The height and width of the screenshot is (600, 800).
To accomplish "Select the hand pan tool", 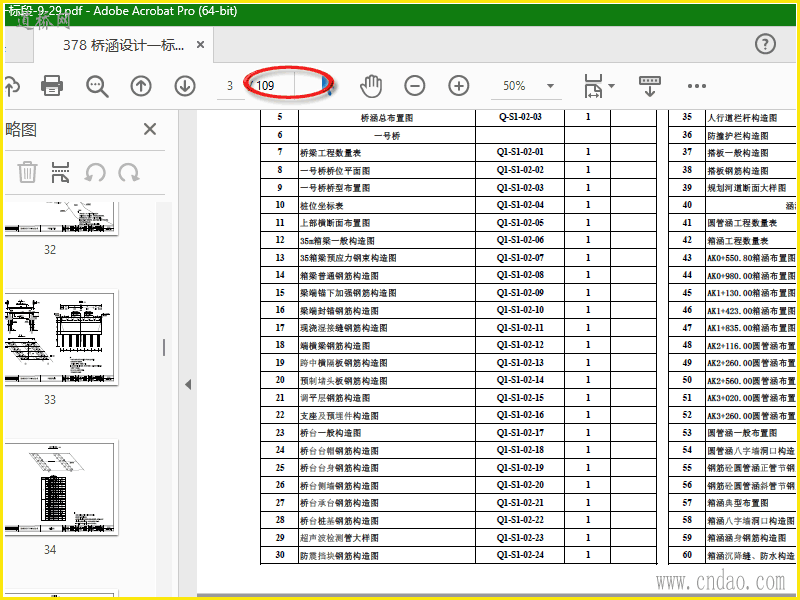I will 371,86.
